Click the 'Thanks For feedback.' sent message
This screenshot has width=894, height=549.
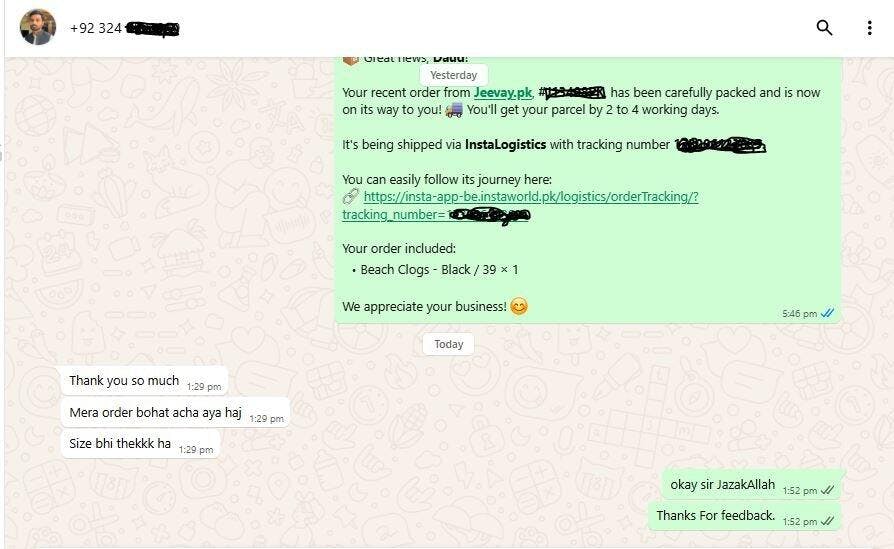coord(744,516)
